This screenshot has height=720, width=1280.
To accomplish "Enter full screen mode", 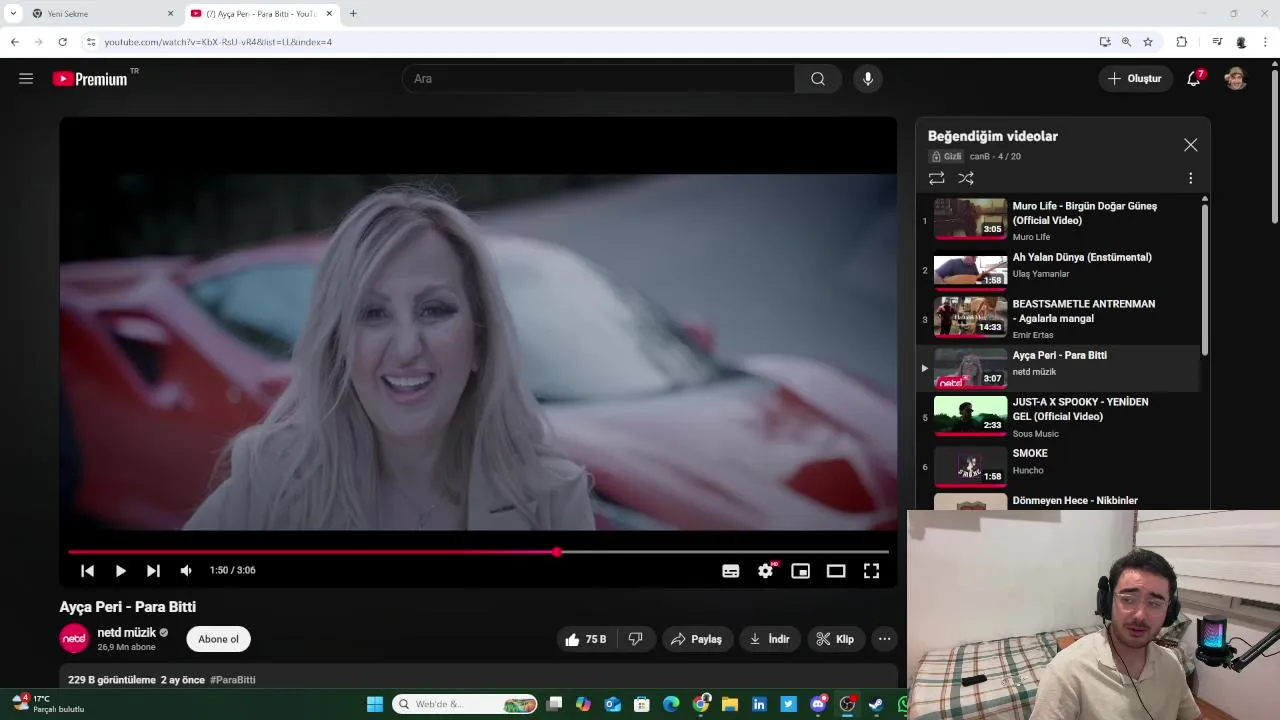I will tap(871, 571).
